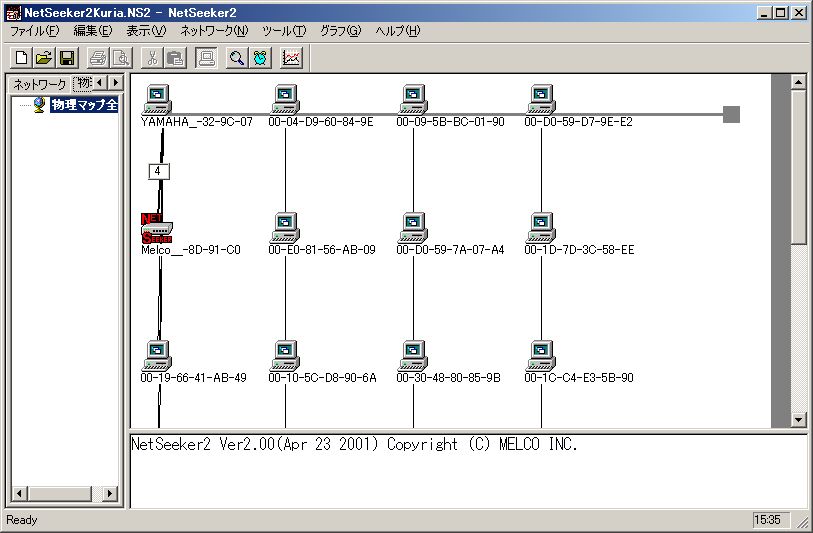Select computer node 00-D0-59-7A-07-A4
This screenshot has height=533, width=813.
pos(413,228)
